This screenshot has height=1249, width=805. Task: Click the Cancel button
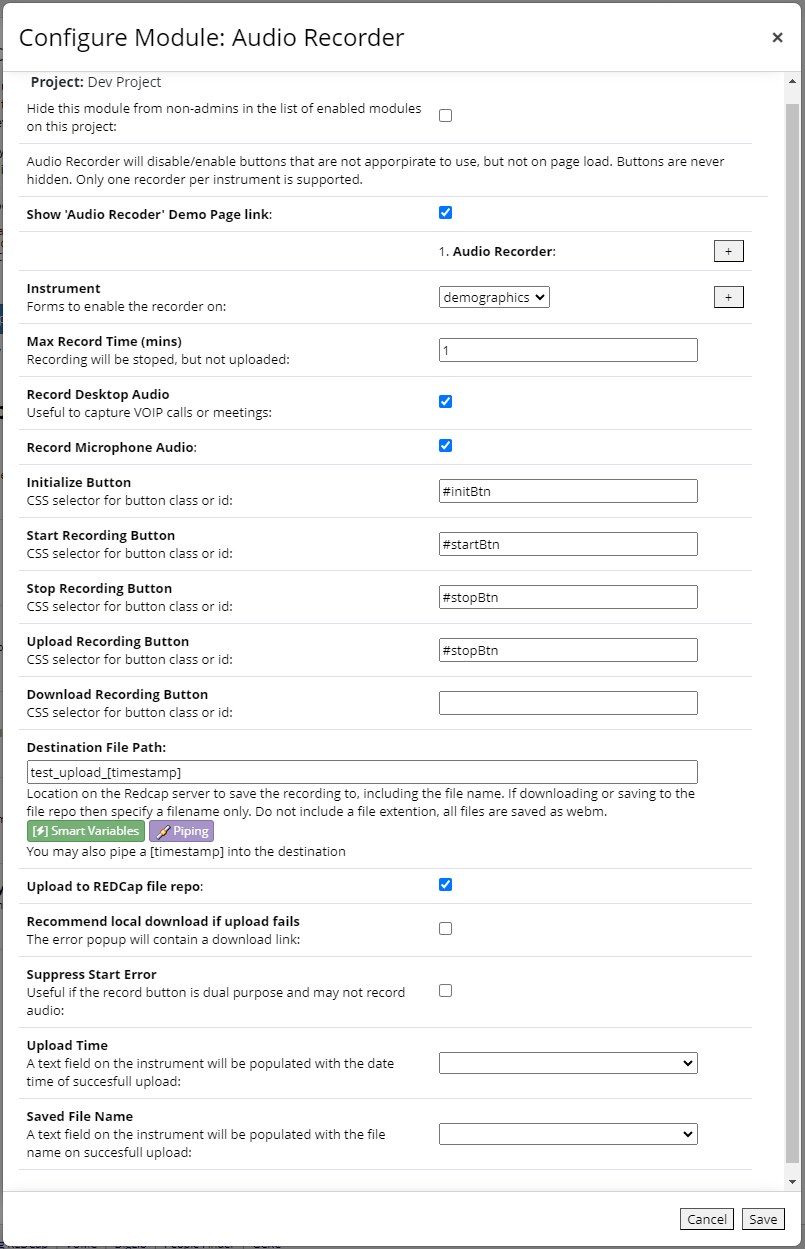(x=707, y=1219)
